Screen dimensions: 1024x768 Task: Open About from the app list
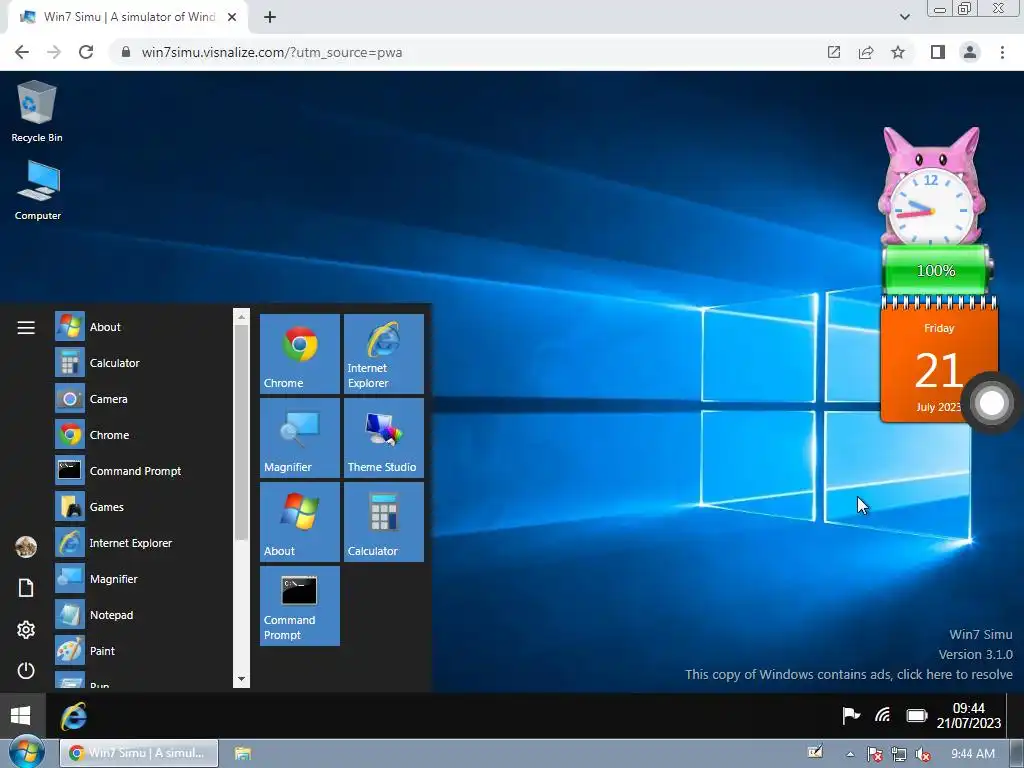(x=142, y=327)
